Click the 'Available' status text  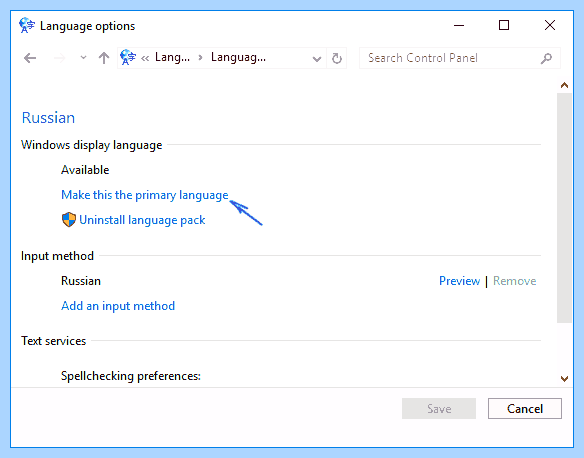tap(85, 170)
